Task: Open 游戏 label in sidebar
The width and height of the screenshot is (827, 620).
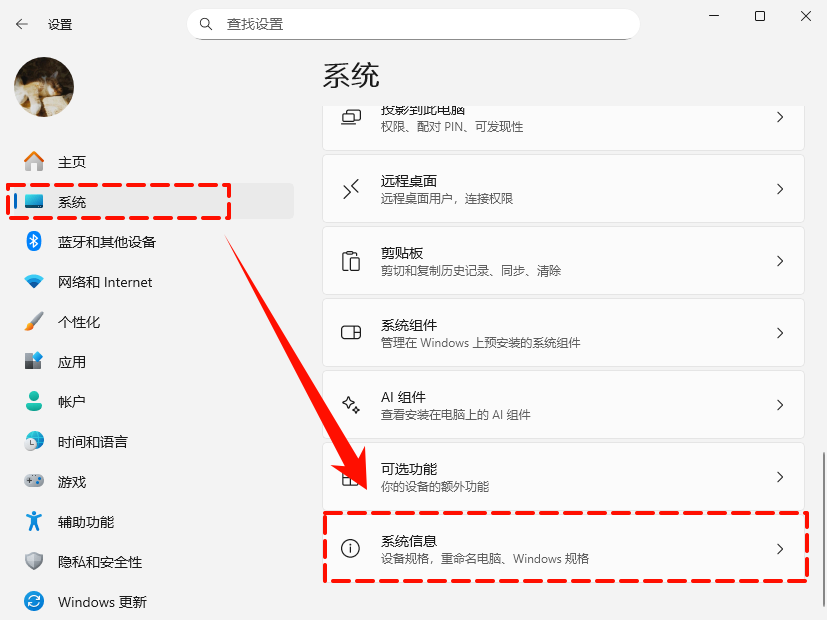Action: coord(72,482)
